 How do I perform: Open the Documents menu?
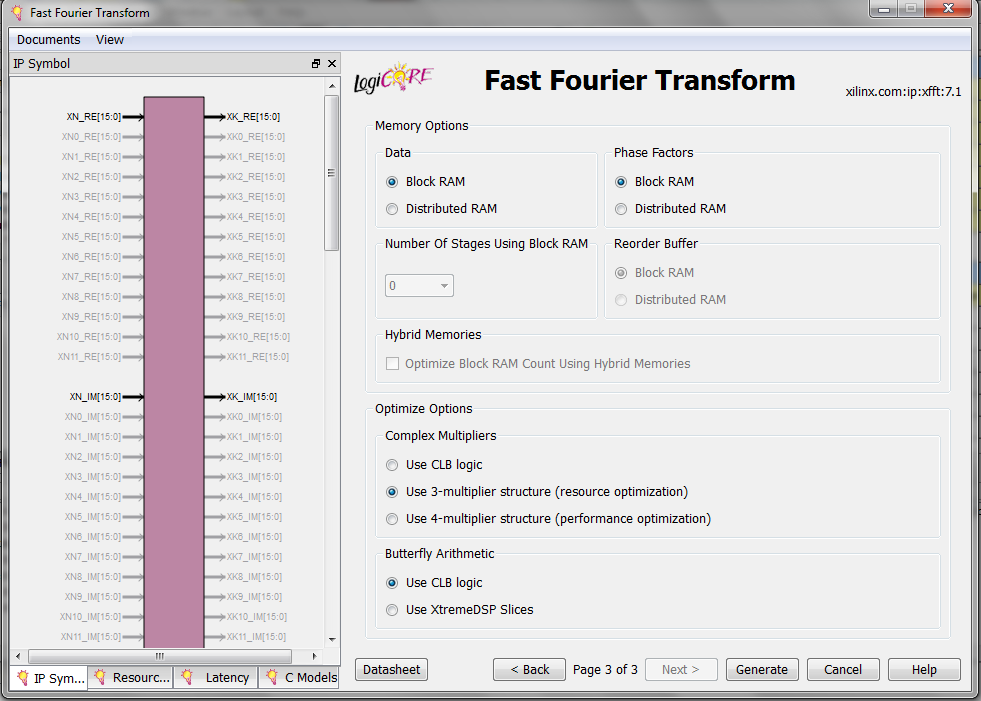tap(48, 40)
